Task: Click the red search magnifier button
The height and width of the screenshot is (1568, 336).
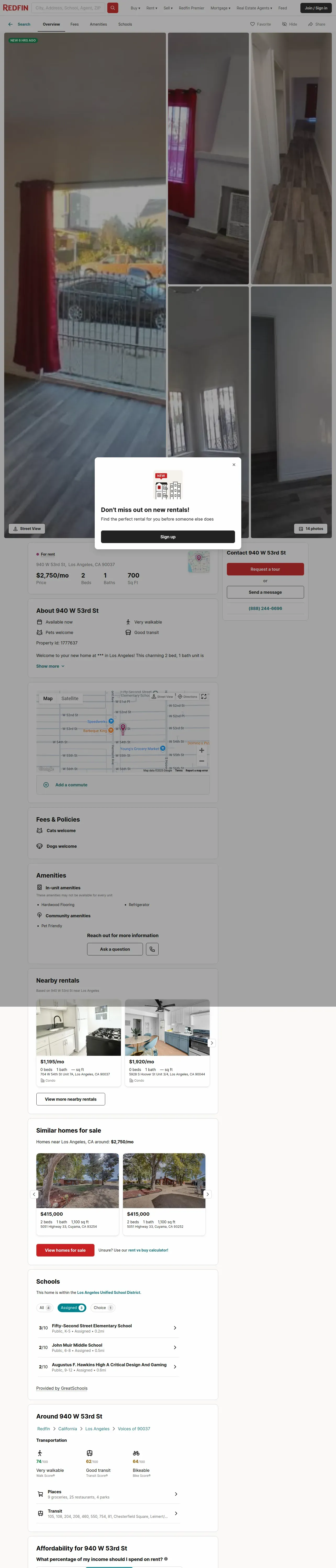Action: coord(113,8)
